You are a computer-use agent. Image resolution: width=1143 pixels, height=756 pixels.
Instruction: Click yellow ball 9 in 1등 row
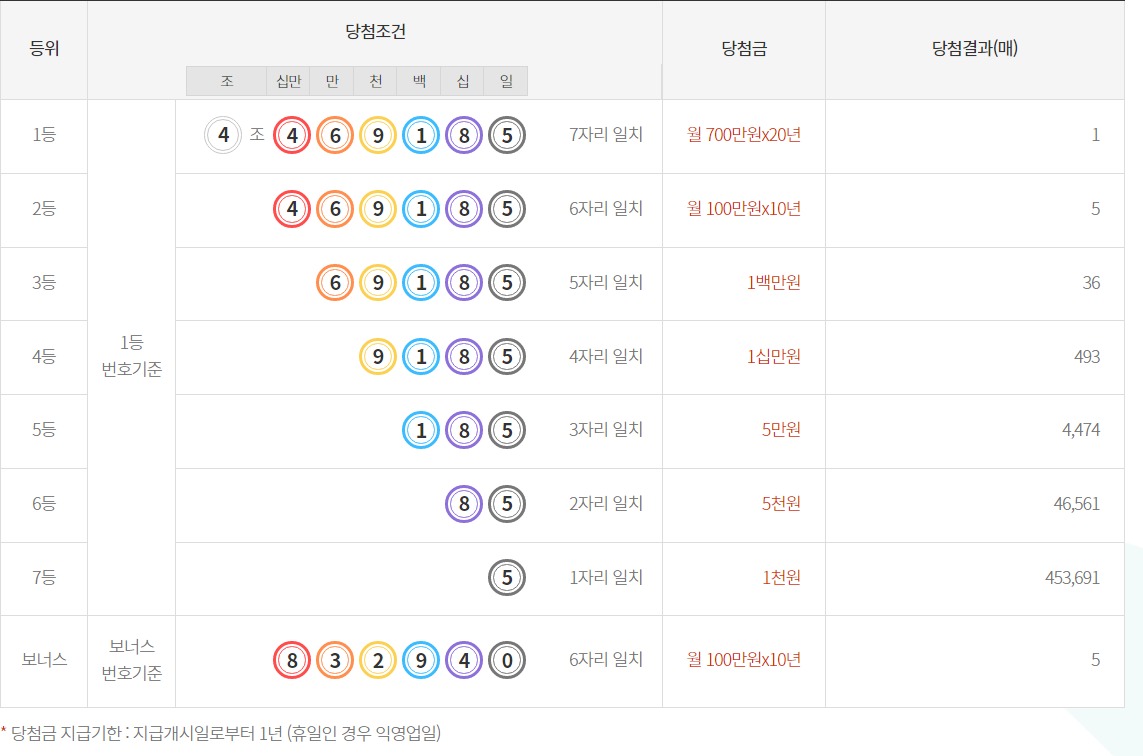click(x=378, y=135)
